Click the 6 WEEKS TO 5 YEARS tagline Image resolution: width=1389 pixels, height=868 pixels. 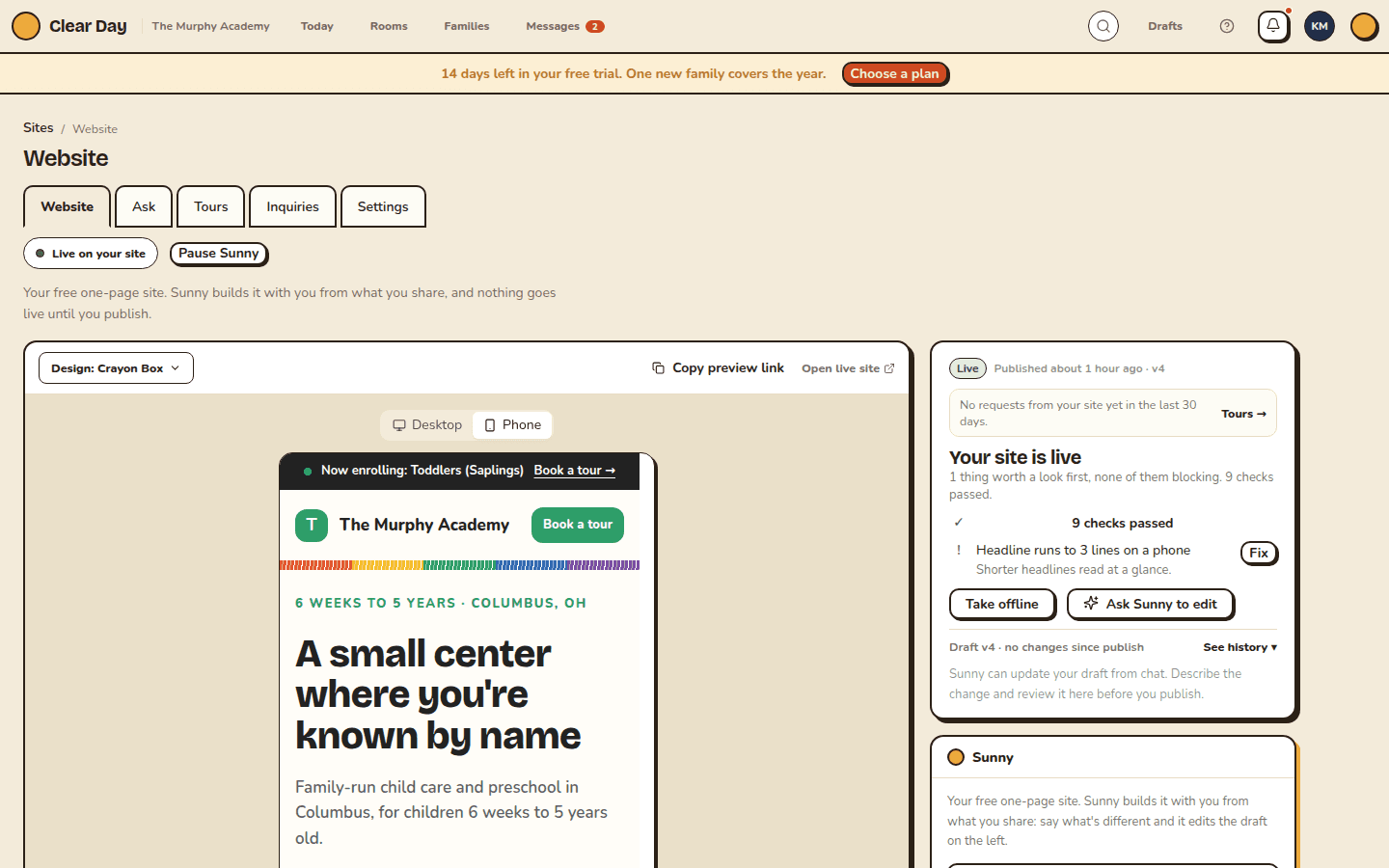(x=441, y=603)
